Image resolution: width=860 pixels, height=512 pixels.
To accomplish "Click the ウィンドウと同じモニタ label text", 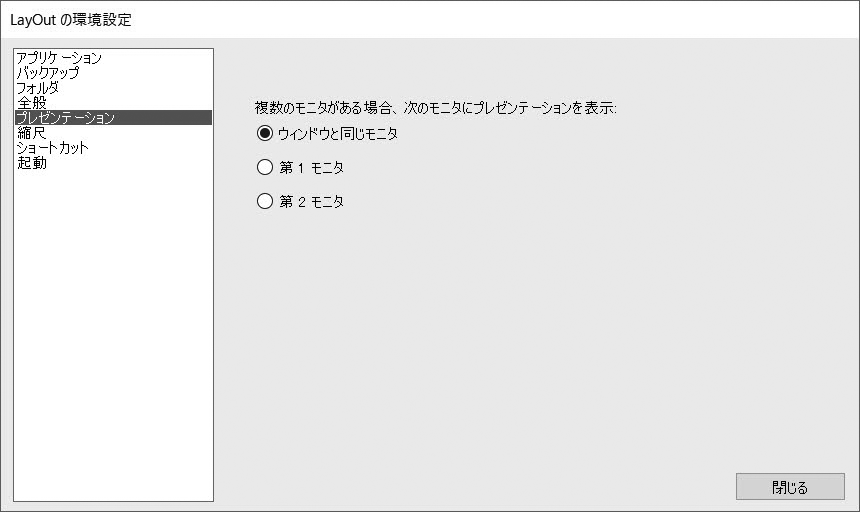I will pos(337,133).
